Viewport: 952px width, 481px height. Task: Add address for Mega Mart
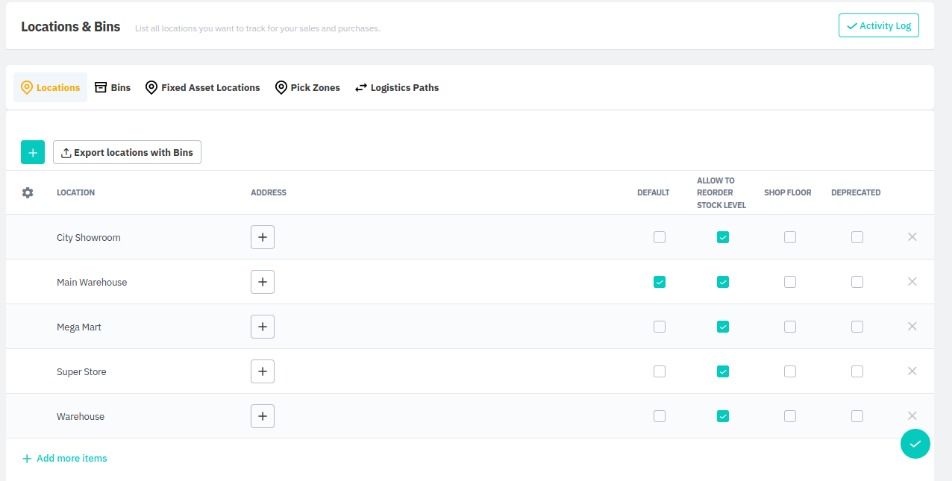click(262, 326)
